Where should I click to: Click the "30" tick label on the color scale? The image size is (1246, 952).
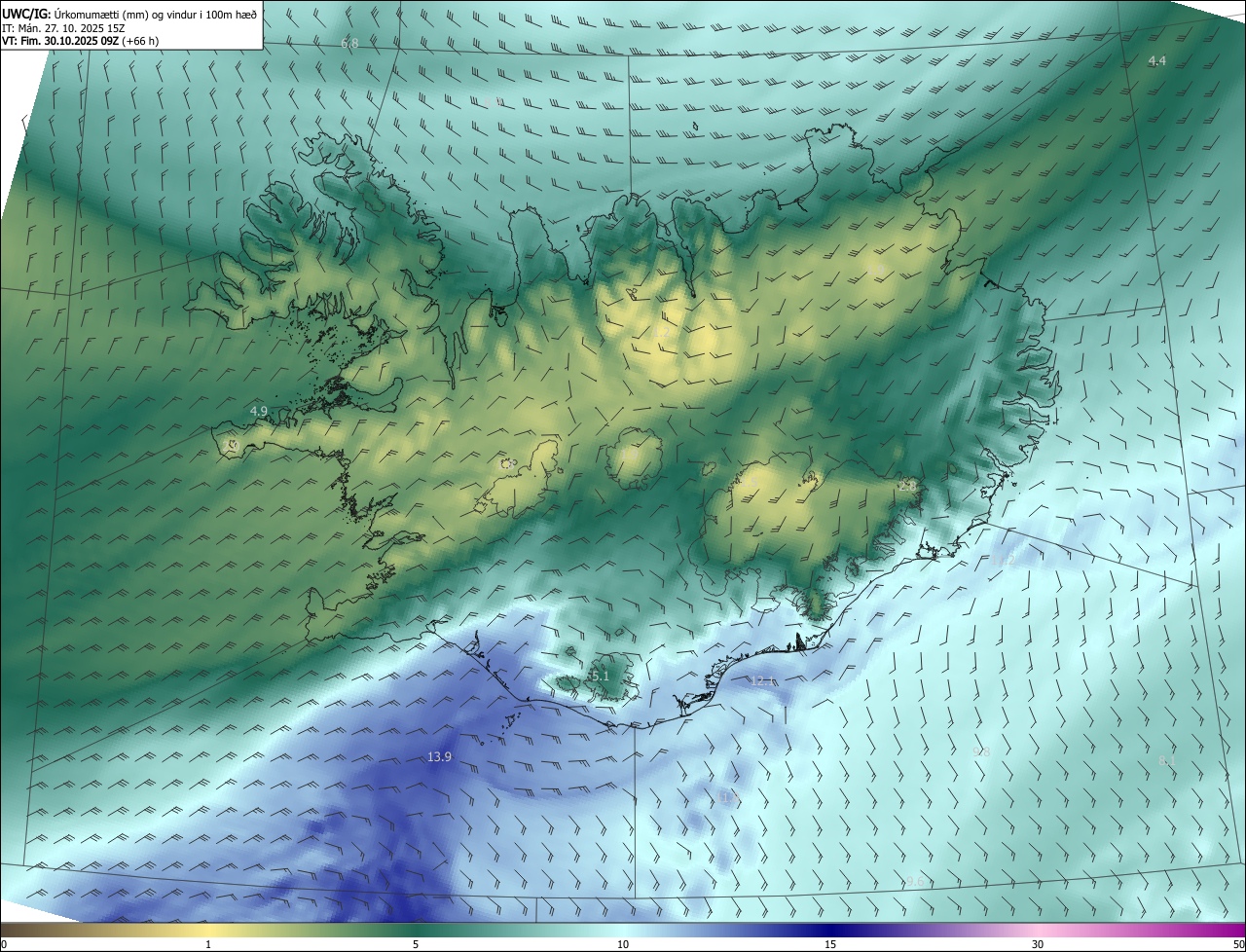[x=1038, y=944]
